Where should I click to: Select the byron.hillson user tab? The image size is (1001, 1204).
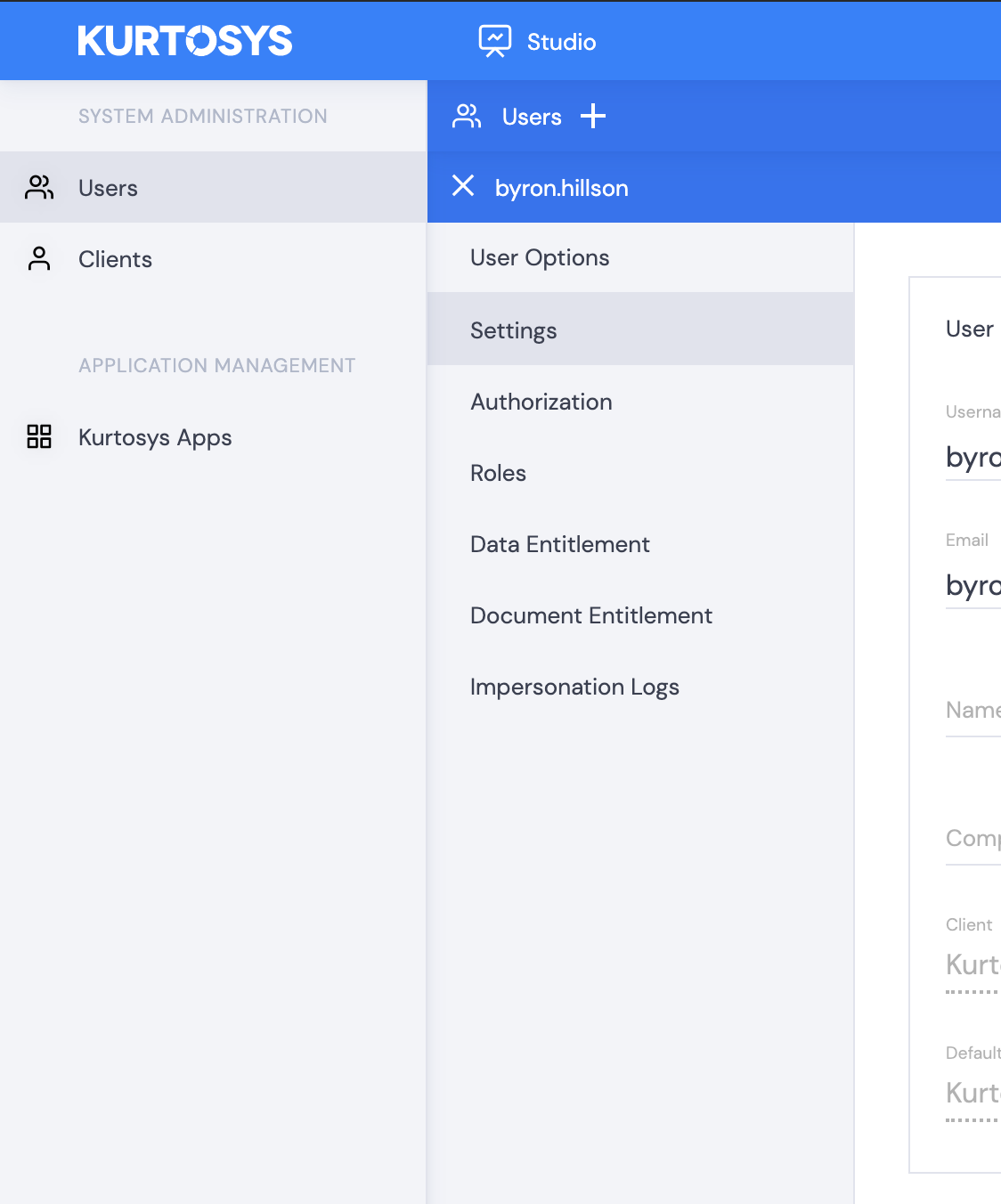pyautogui.click(x=561, y=187)
